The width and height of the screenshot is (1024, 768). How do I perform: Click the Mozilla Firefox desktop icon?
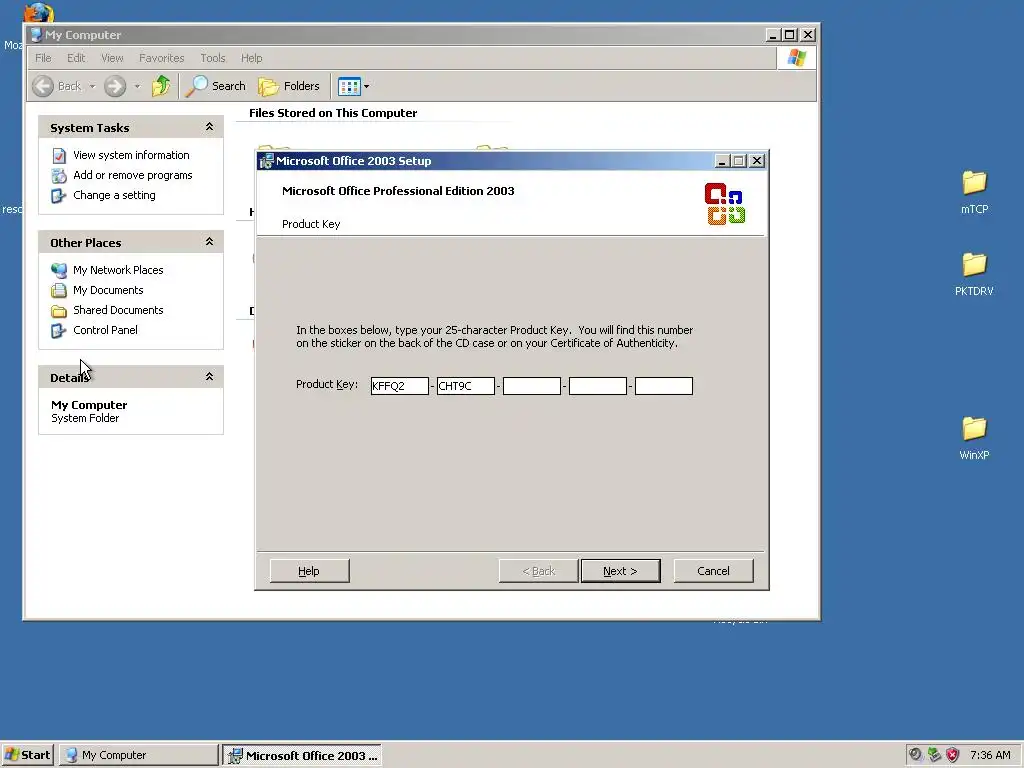[38, 13]
